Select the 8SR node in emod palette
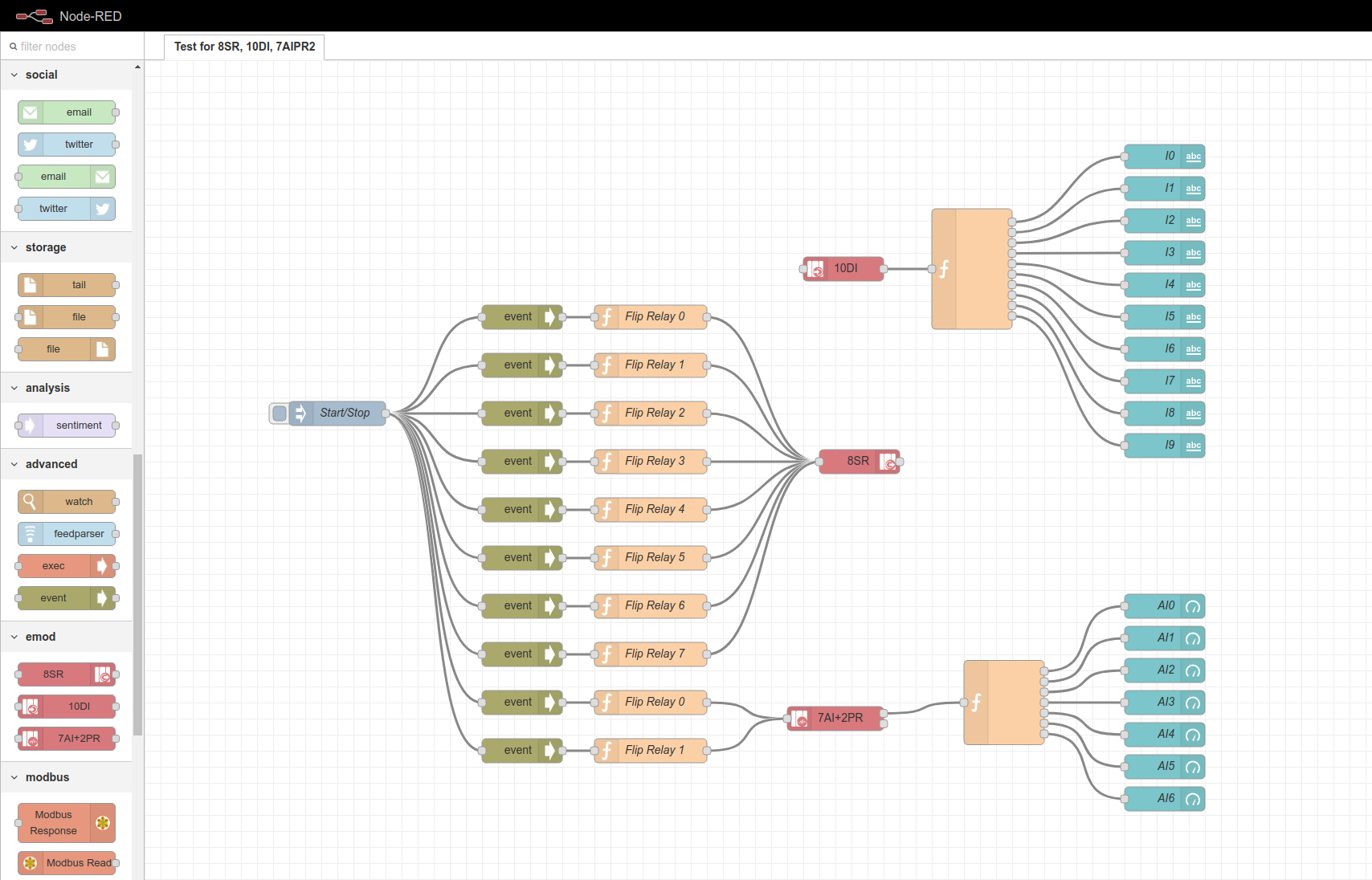The height and width of the screenshot is (880, 1372). [x=67, y=674]
